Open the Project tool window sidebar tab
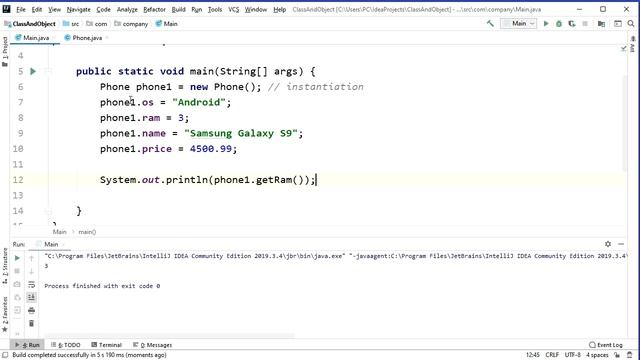 pos(5,52)
